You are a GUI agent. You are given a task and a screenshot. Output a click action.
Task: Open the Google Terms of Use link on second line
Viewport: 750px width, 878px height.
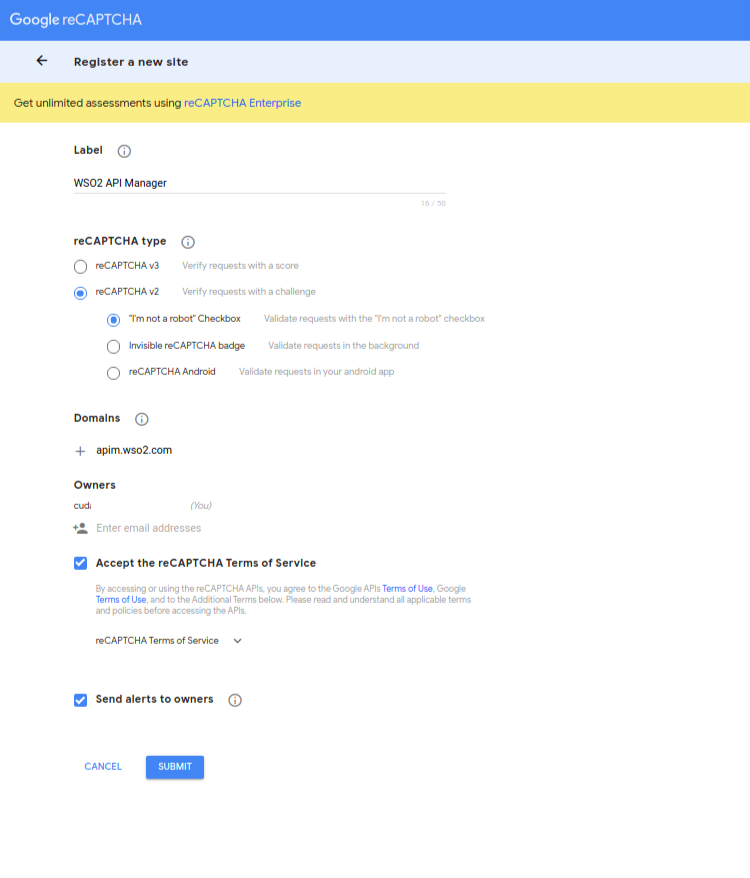tap(121, 600)
